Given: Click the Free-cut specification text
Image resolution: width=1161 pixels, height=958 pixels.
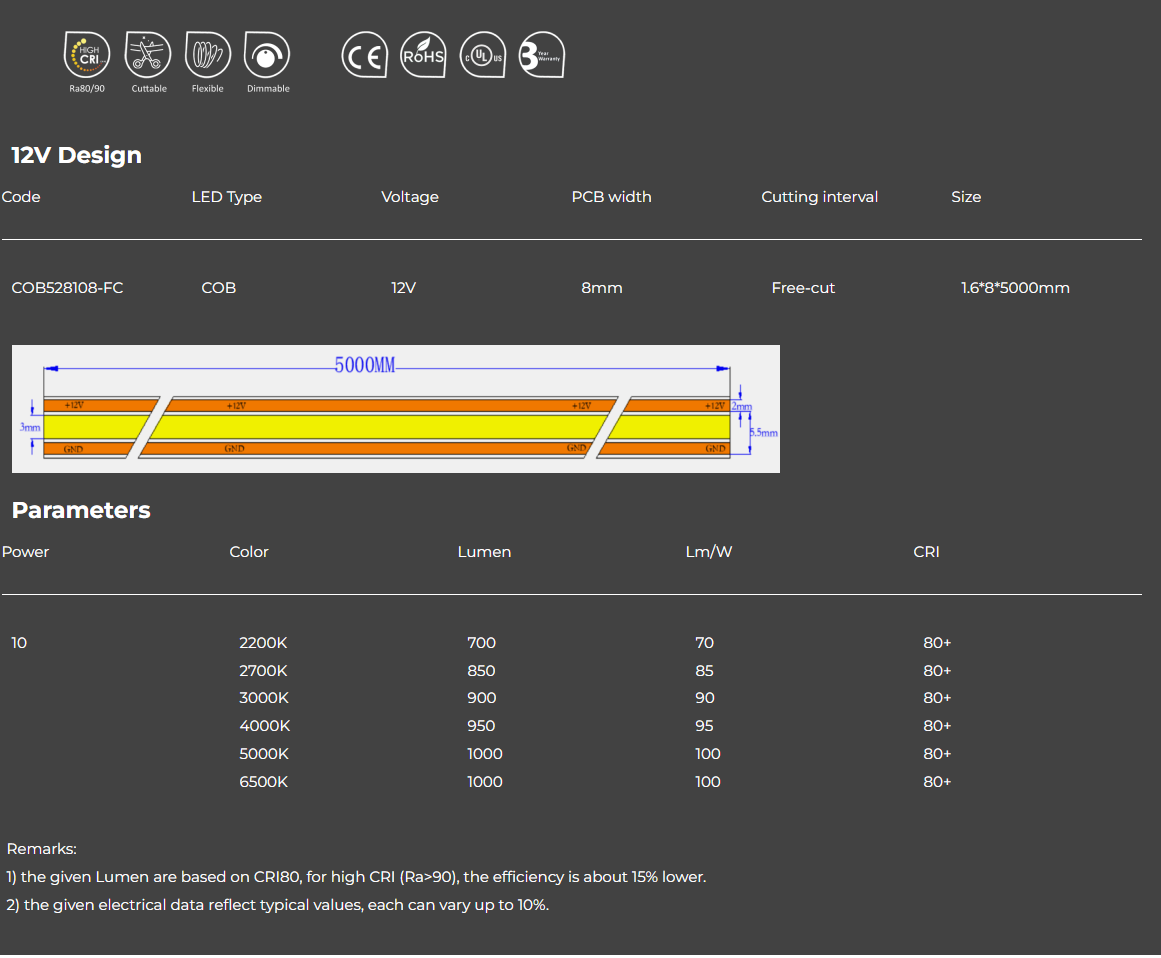Looking at the screenshot, I should [803, 287].
